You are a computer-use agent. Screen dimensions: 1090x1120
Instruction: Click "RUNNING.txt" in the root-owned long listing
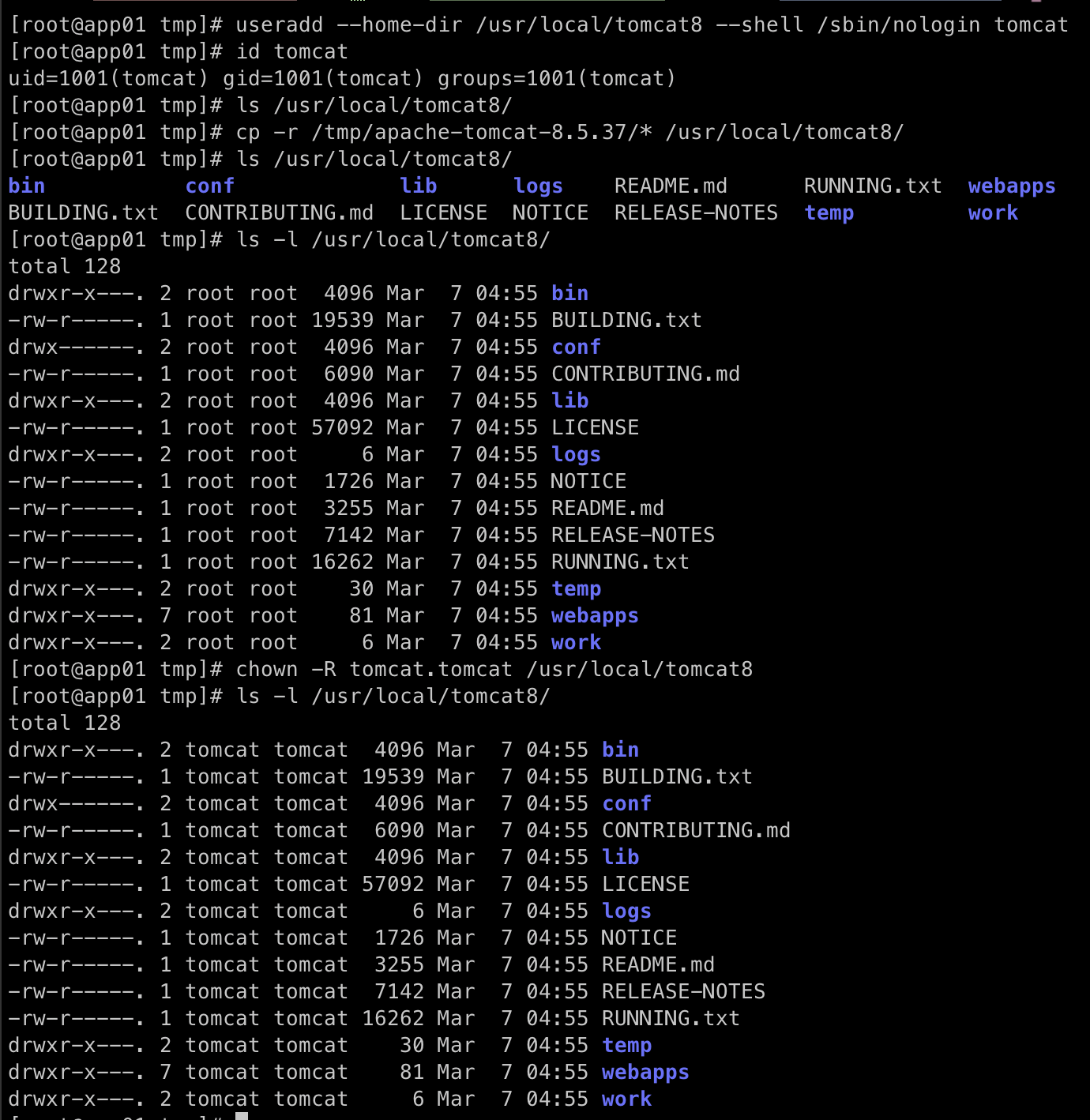click(x=621, y=562)
